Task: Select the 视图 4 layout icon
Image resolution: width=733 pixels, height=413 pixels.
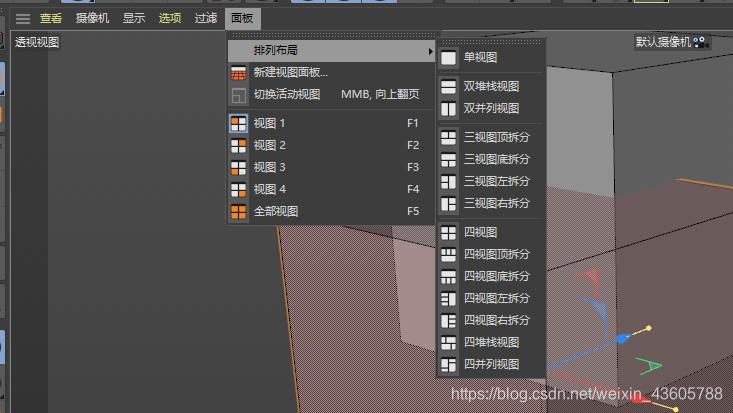Action: tap(238, 190)
